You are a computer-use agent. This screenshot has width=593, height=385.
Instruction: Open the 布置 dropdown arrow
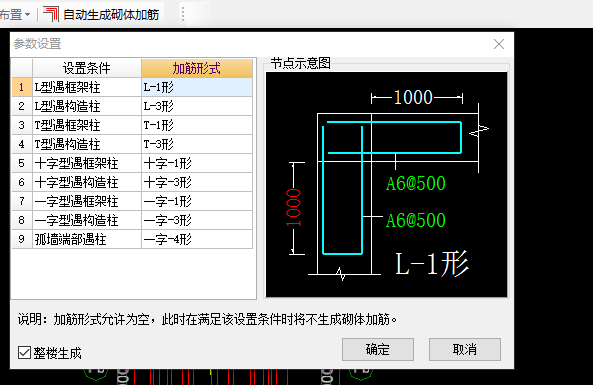27,15
